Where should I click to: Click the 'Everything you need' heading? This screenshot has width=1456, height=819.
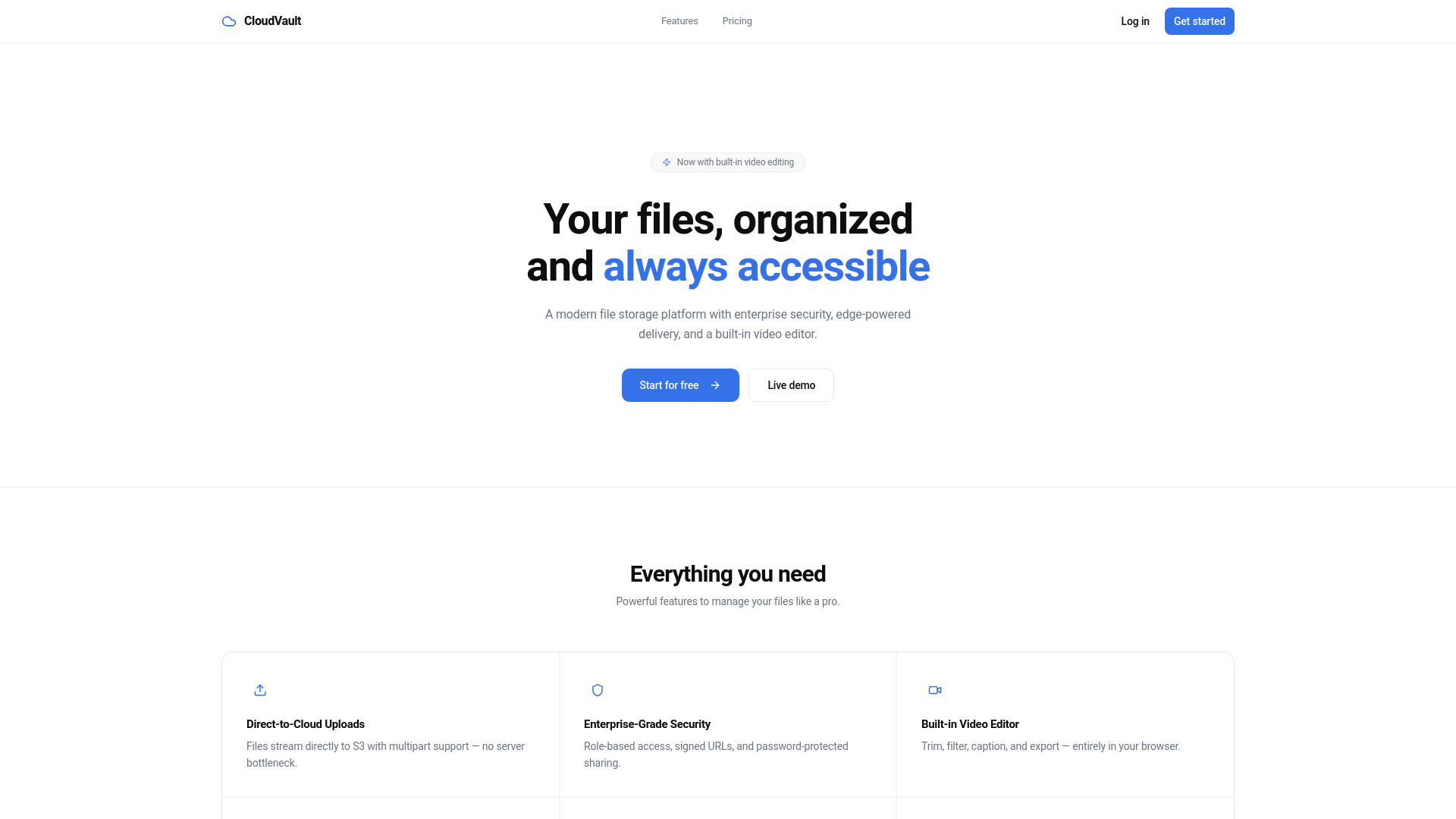click(x=728, y=574)
